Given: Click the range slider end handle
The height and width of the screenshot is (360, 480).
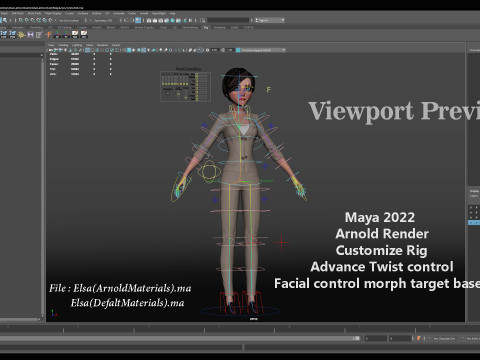Looking at the screenshot, I should pyautogui.click(x=357, y=338).
